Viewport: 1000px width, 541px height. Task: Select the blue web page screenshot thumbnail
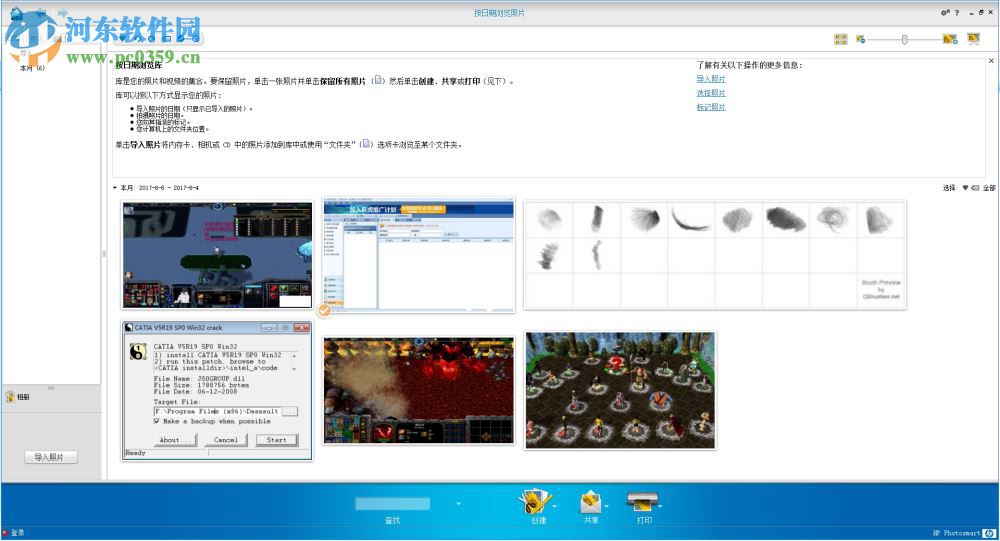click(418, 255)
